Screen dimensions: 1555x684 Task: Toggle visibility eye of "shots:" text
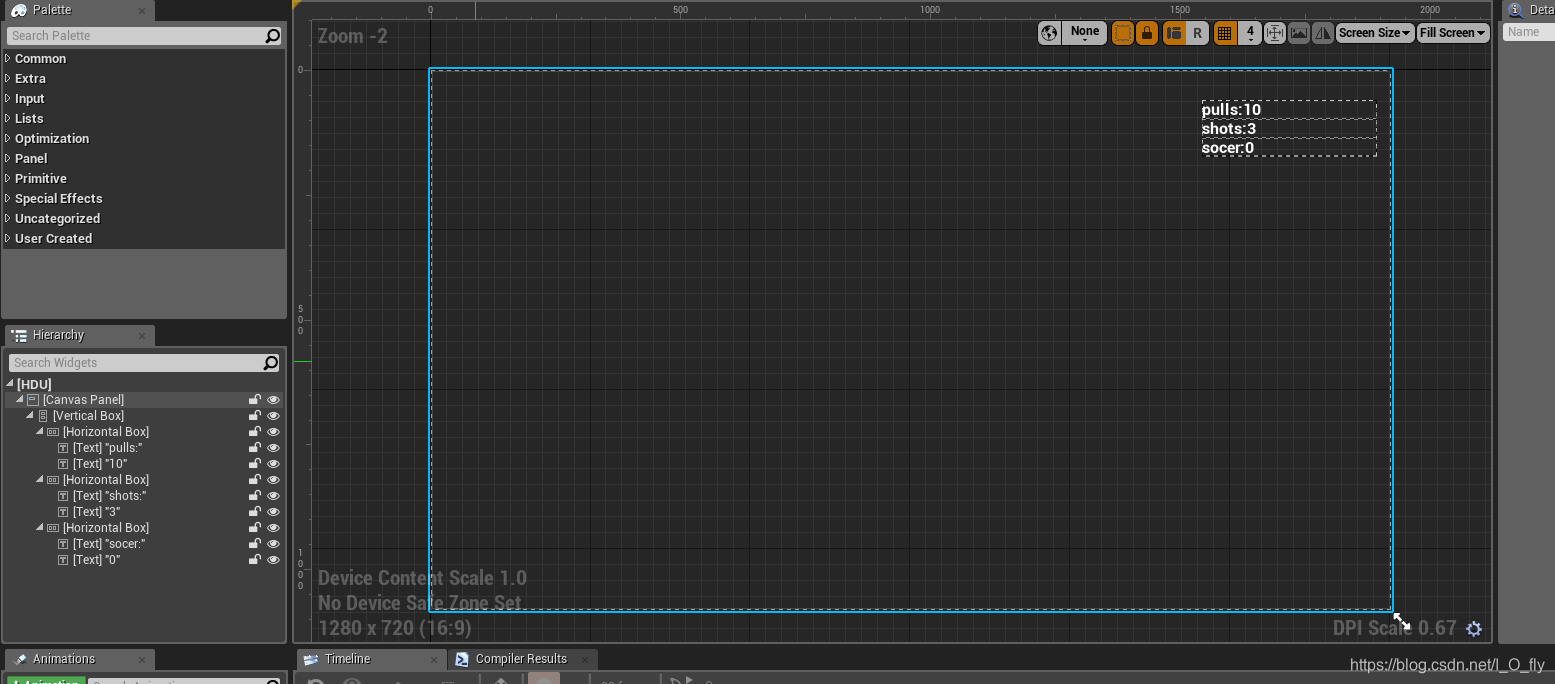coord(273,496)
